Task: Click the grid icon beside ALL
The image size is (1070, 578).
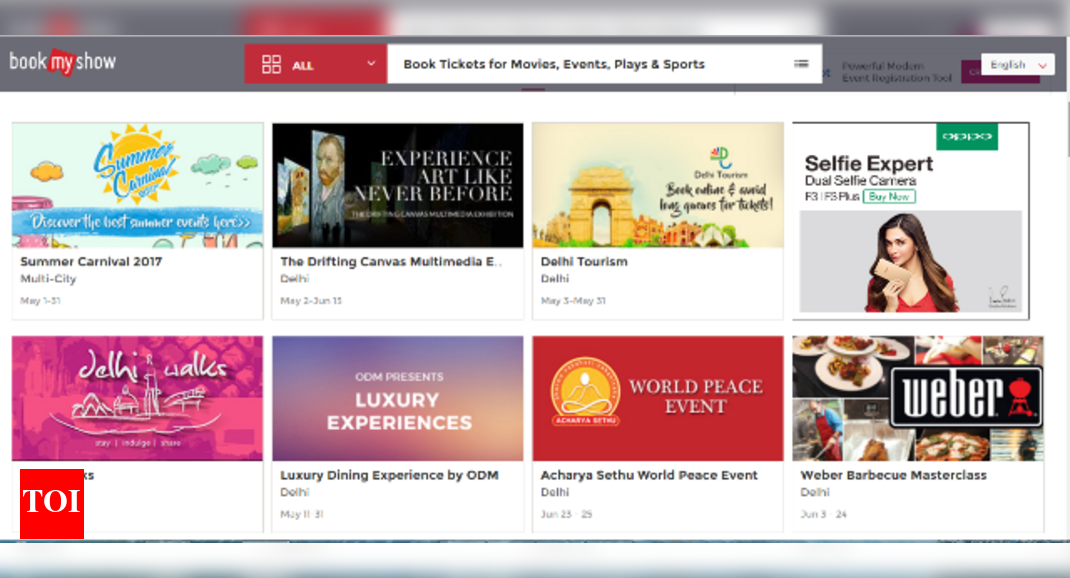Action: (x=271, y=65)
